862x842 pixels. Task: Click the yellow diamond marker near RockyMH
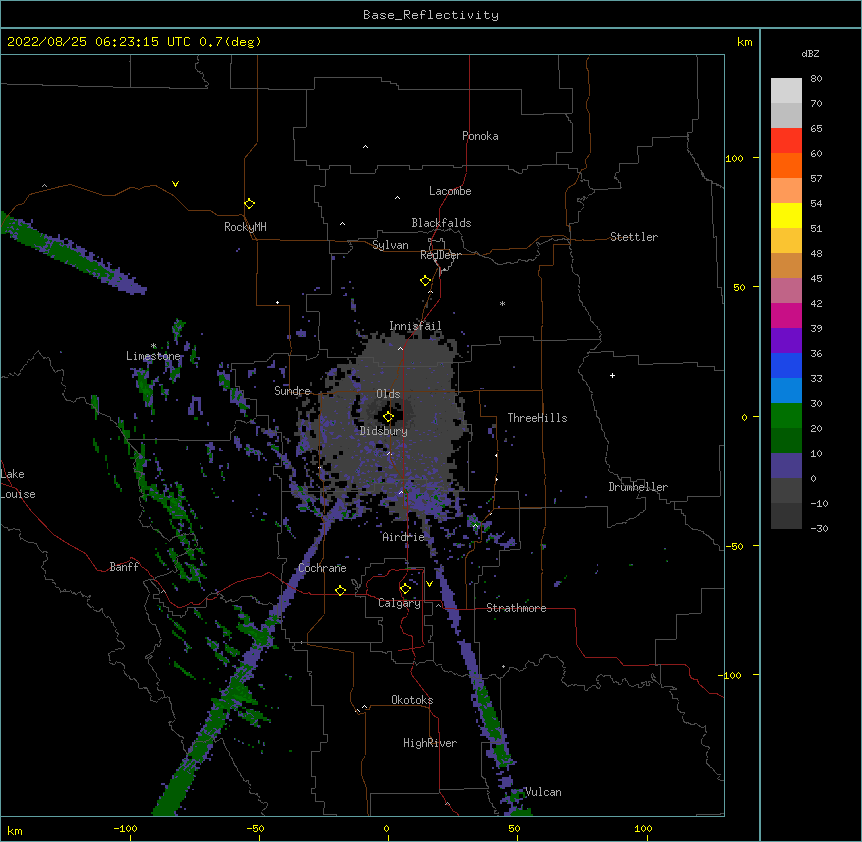[249, 204]
